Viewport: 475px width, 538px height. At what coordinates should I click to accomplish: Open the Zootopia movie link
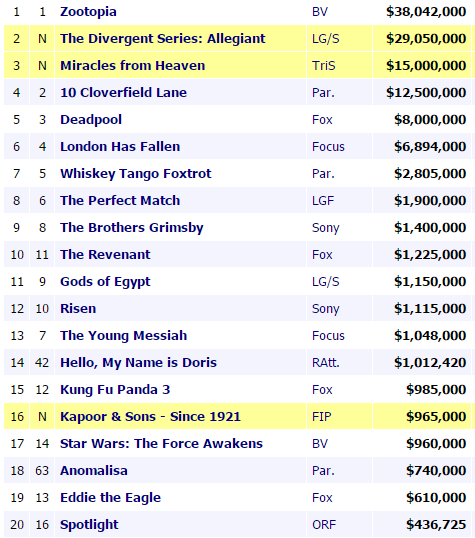88,12
